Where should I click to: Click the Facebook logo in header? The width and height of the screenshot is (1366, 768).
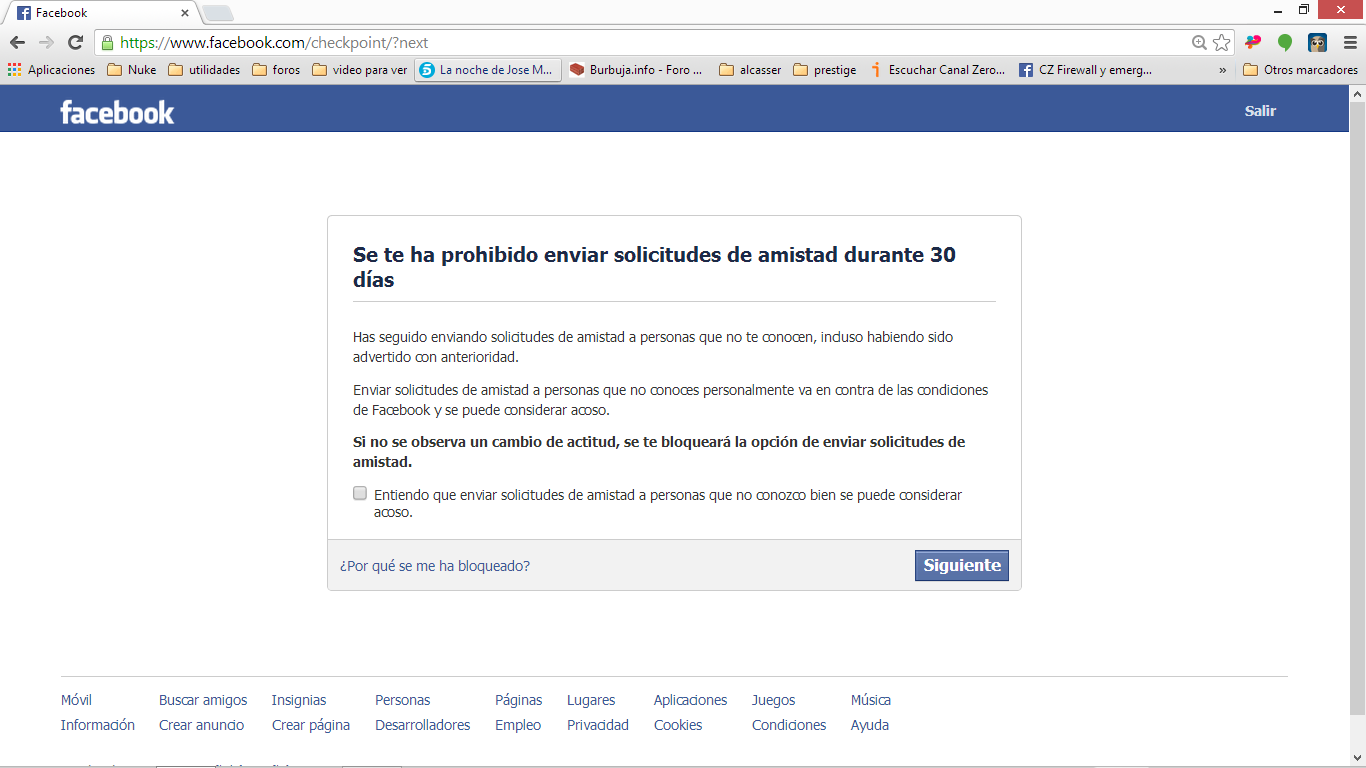(117, 112)
